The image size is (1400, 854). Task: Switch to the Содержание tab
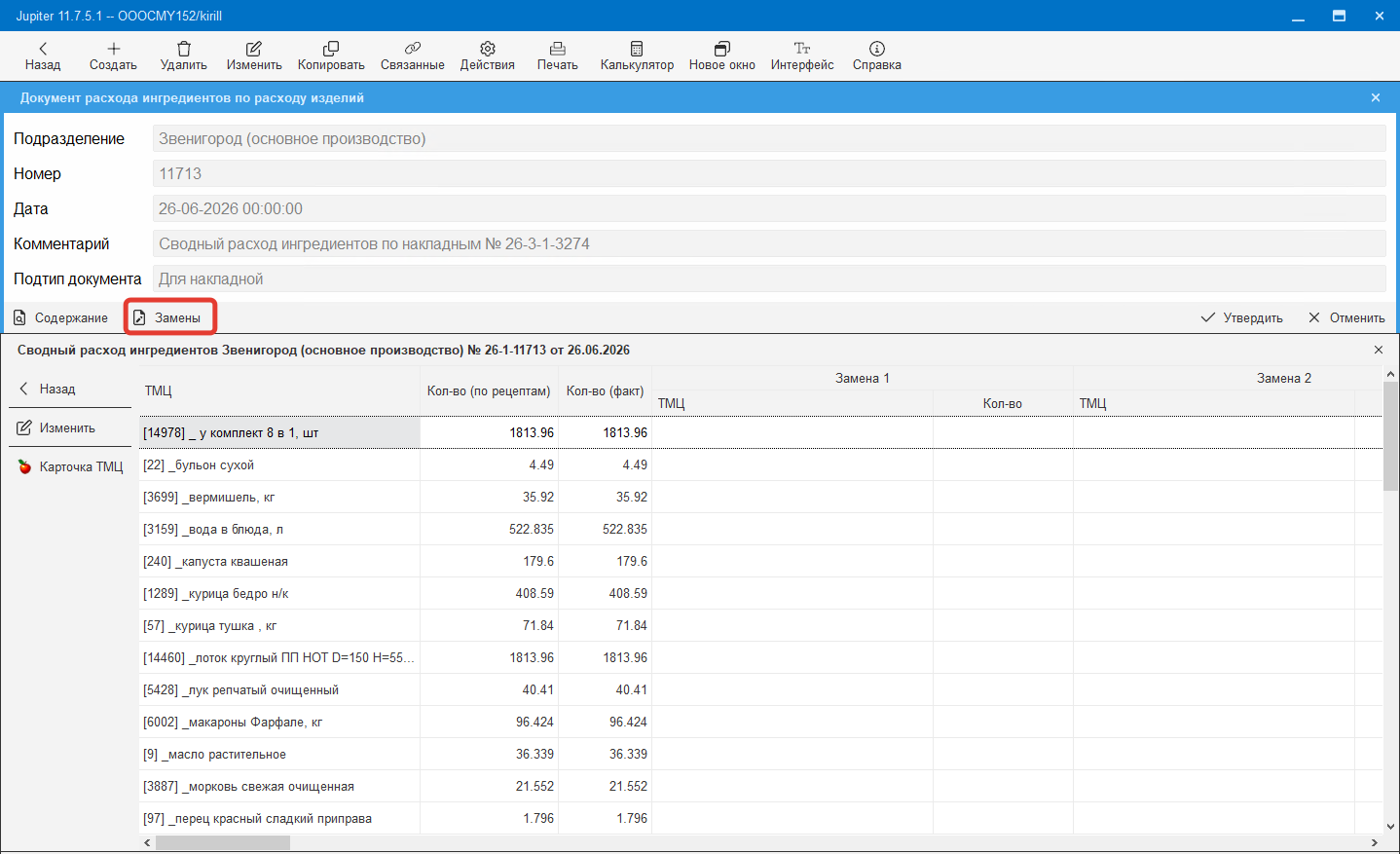point(60,317)
